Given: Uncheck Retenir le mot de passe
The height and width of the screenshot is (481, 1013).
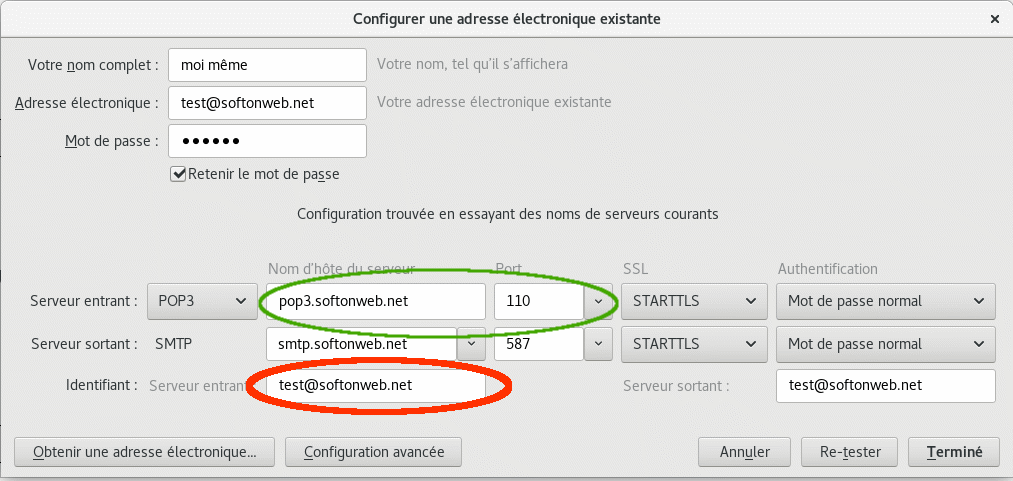Looking at the screenshot, I should [179, 174].
